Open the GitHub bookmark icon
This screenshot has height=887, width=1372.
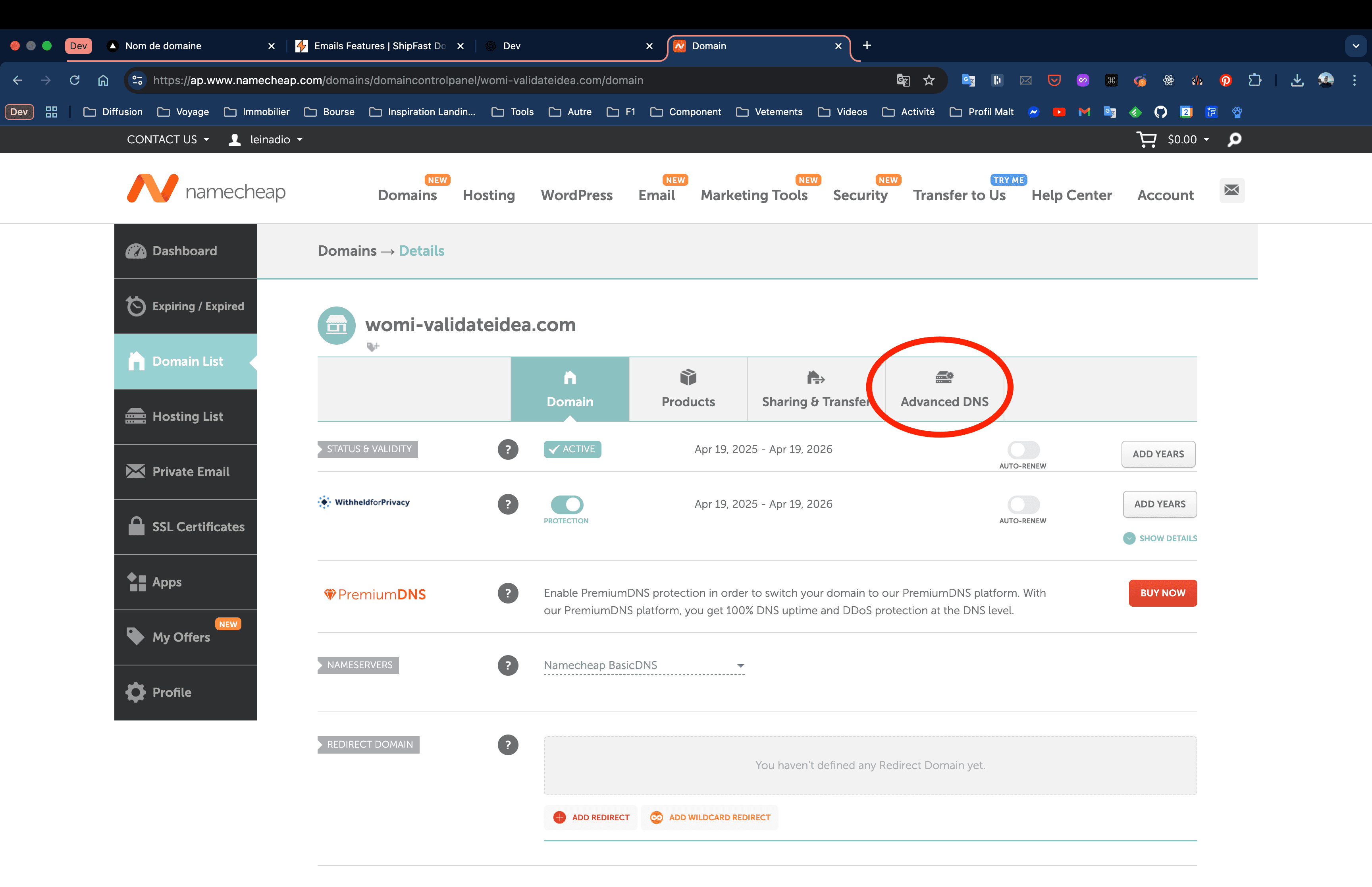pyautogui.click(x=1160, y=112)
